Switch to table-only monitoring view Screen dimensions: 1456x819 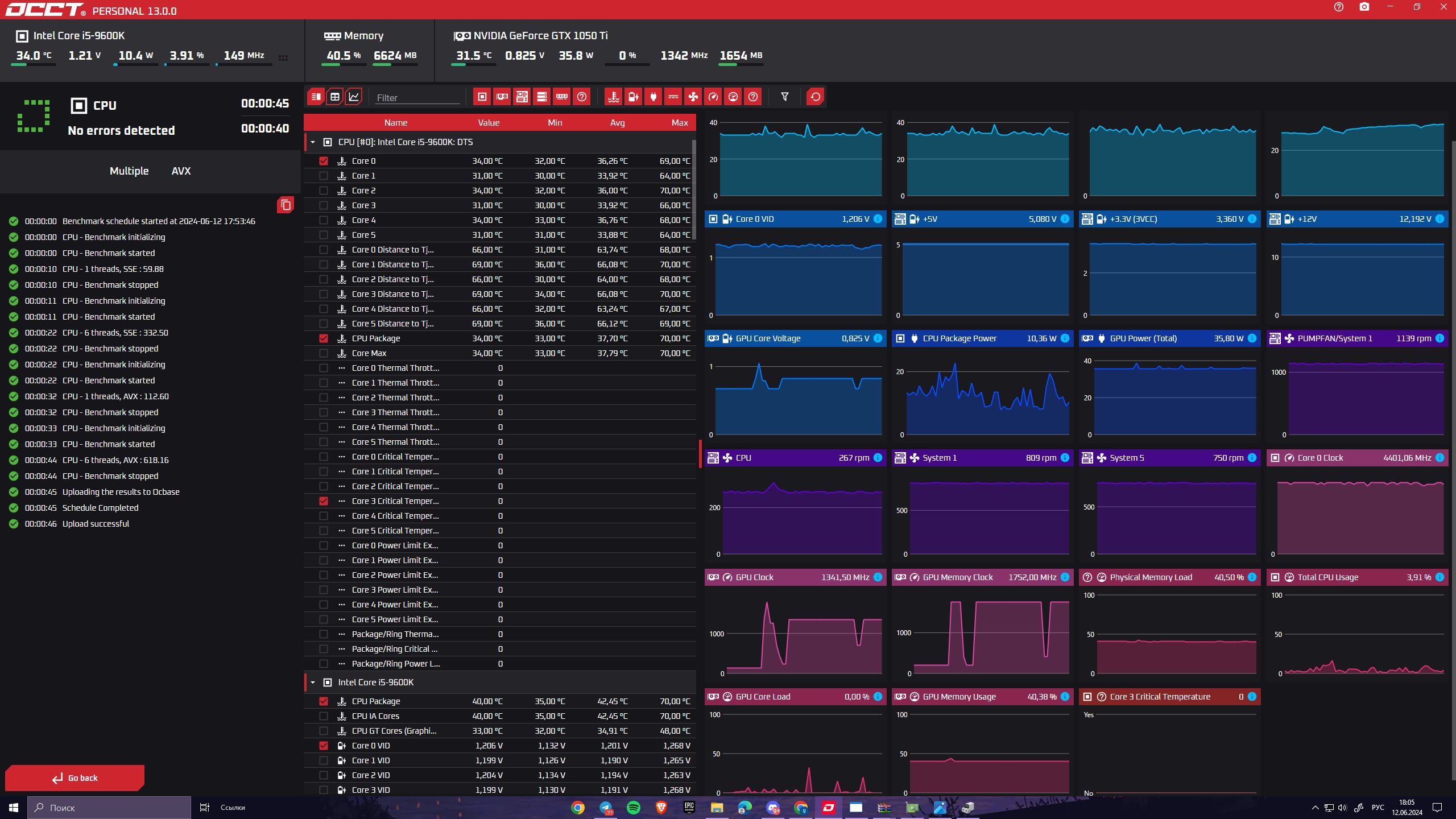point(335,97)
